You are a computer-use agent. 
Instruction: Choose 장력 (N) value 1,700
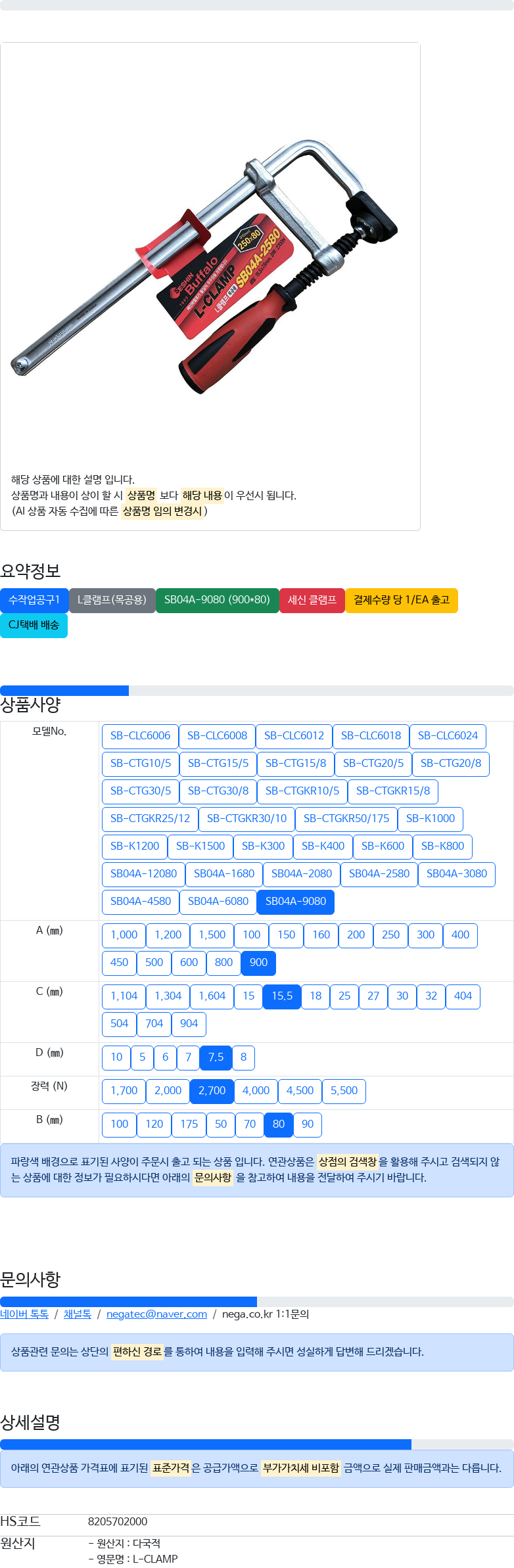[x=124, y=1091]
